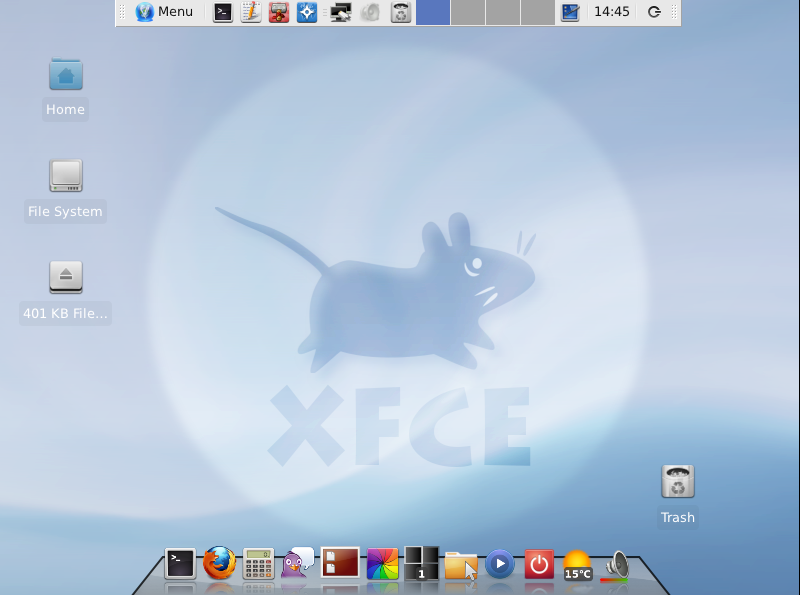
Task: Click the greyed speaker panel icon
Action: tap(370, 12)
